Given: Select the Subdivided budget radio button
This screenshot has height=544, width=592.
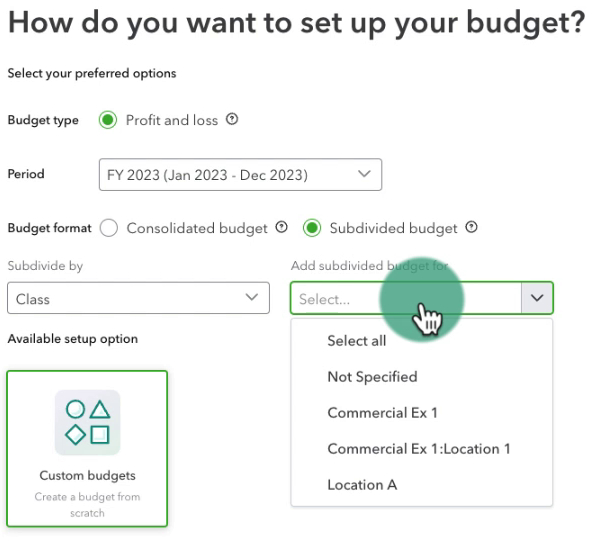Looking at the screenshot, I should (312, 228).
